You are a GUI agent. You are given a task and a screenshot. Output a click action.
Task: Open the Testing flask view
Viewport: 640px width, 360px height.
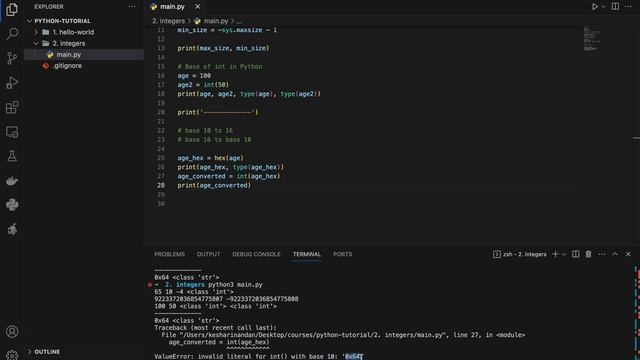pos(12,156)
